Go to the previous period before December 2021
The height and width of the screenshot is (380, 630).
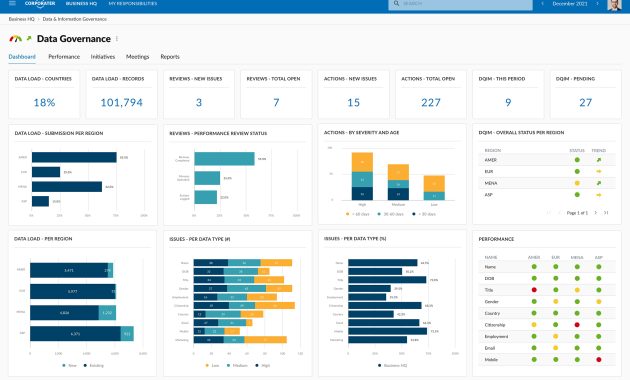(x=542, y=3)
